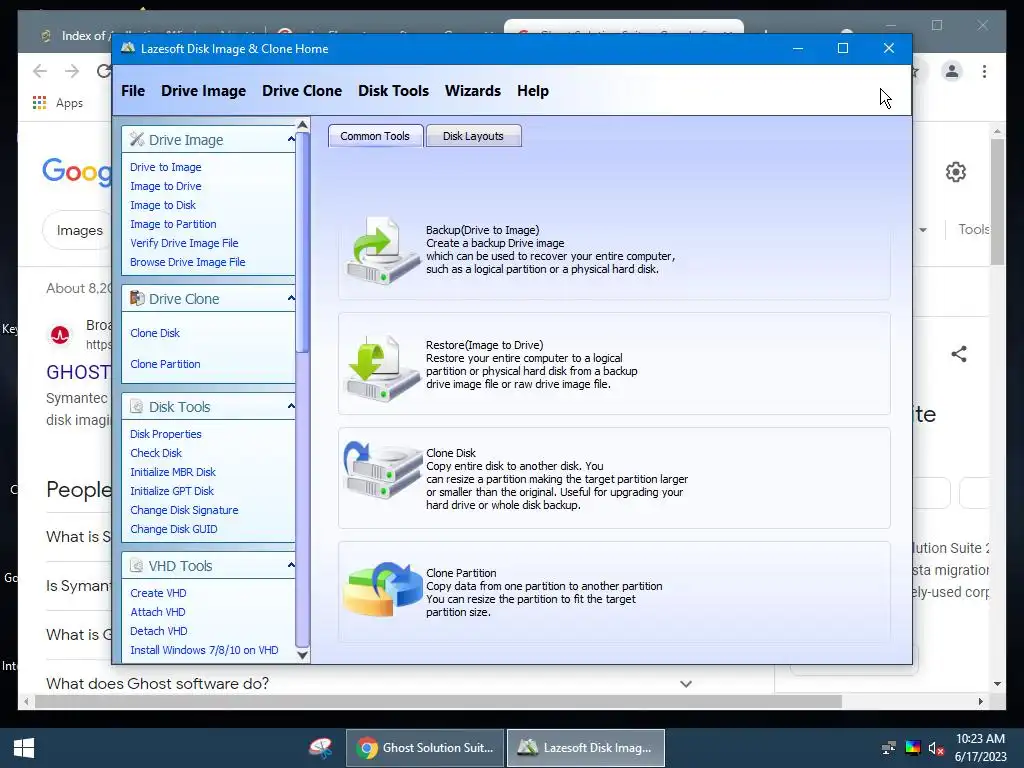Click the VHD Tools panel header icon
The width and height of the screenshot is (1024, 768).
(136, 566)
